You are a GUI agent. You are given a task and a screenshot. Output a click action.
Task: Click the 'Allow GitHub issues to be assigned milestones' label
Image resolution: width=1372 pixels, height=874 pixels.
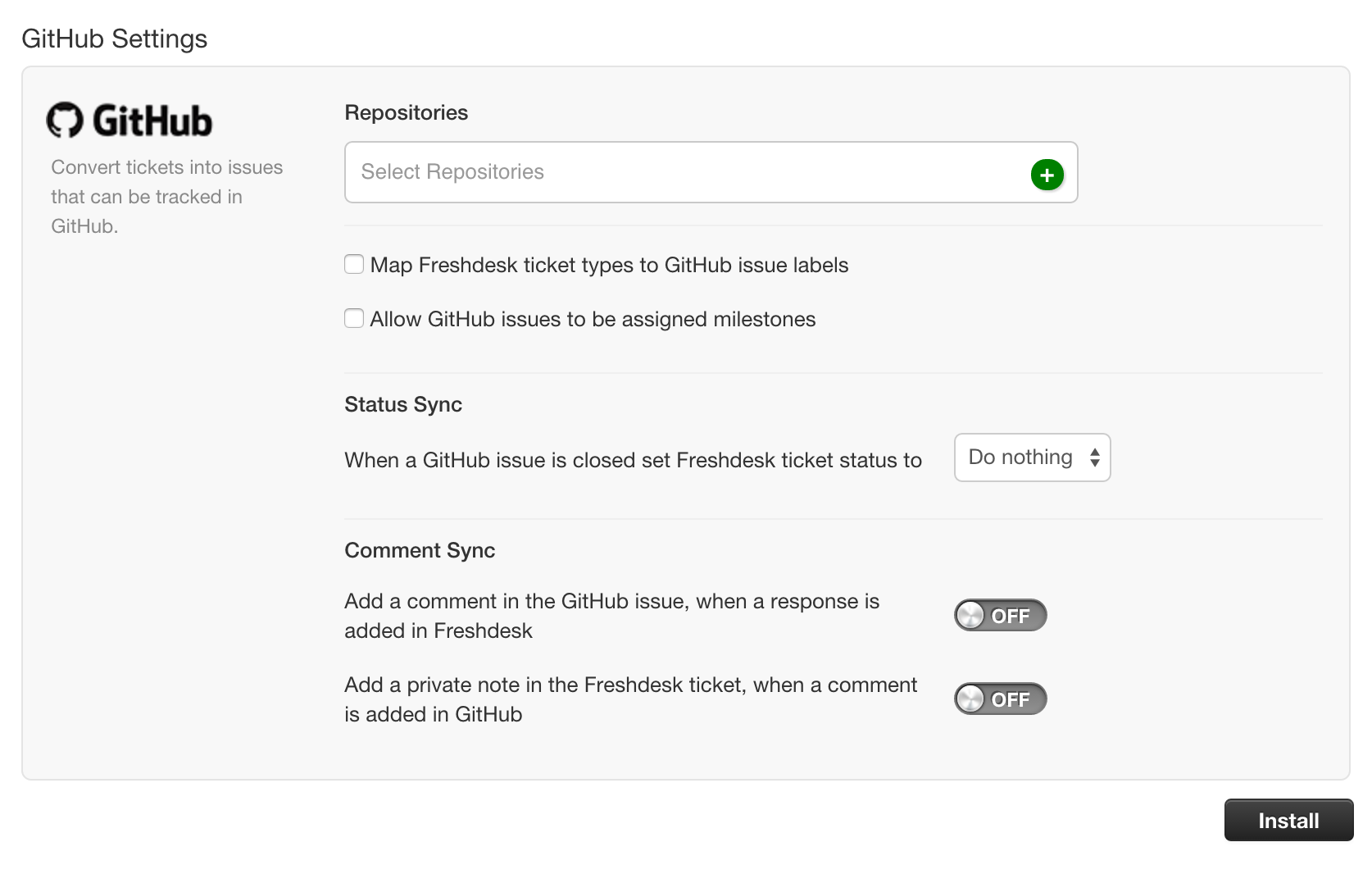pos(593,319)
